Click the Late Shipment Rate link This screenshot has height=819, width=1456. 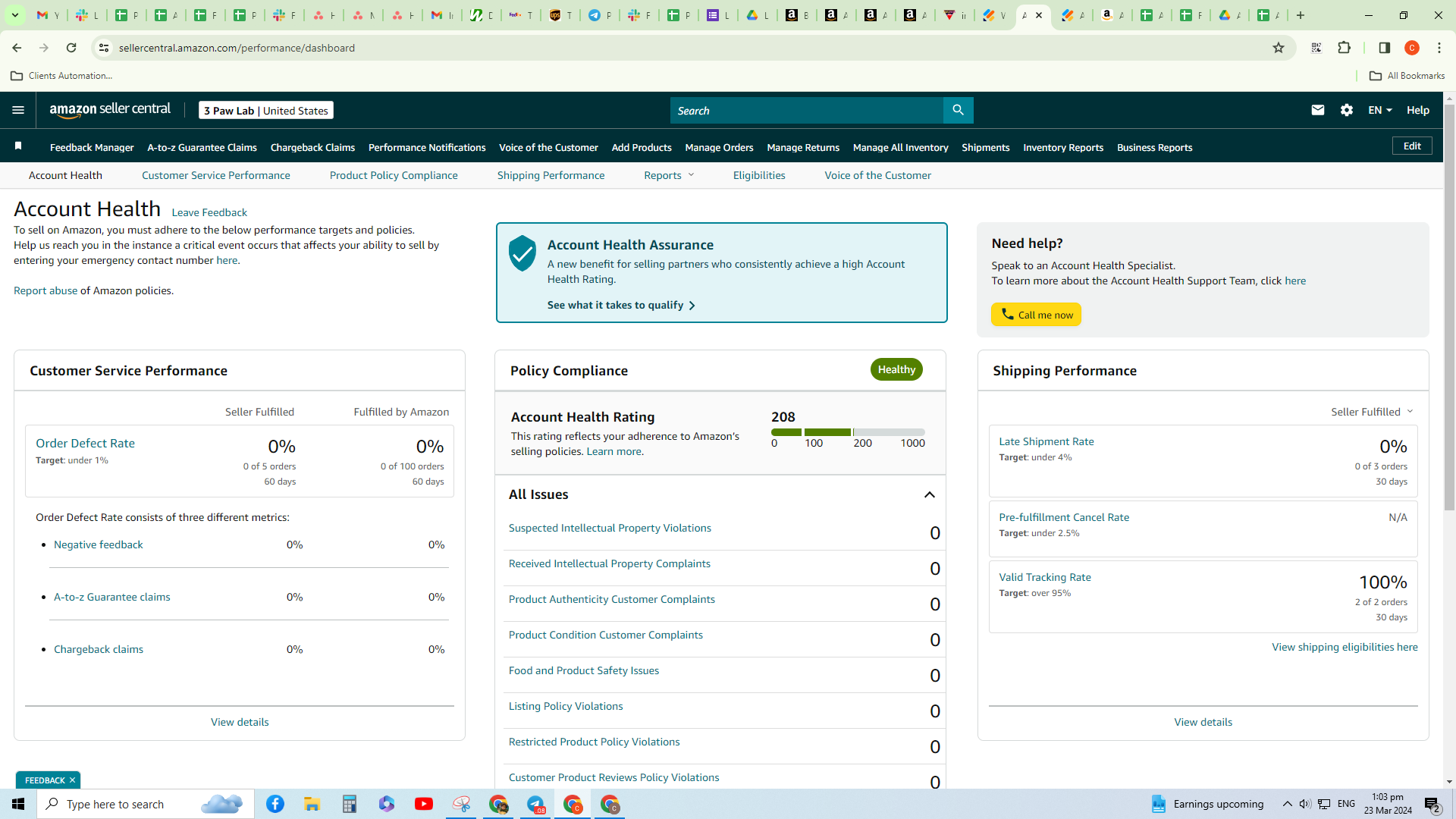pos(1046,441)
